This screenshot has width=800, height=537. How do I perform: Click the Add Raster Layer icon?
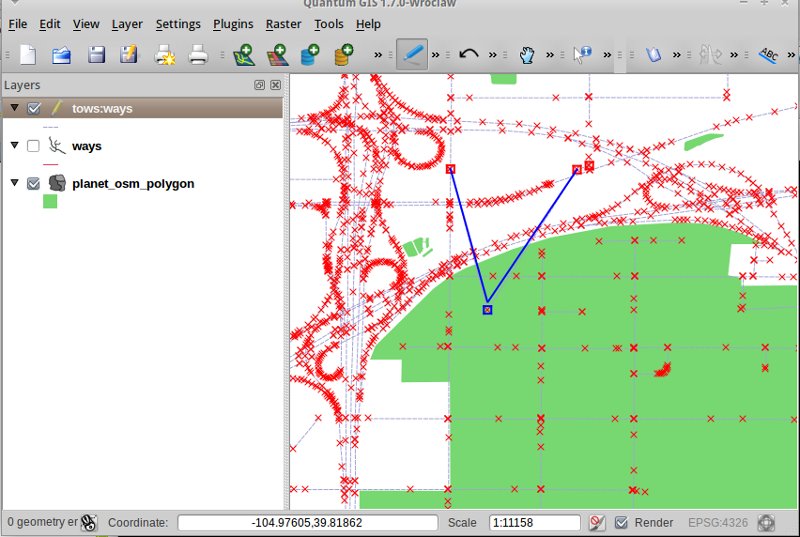click(277, 55)
